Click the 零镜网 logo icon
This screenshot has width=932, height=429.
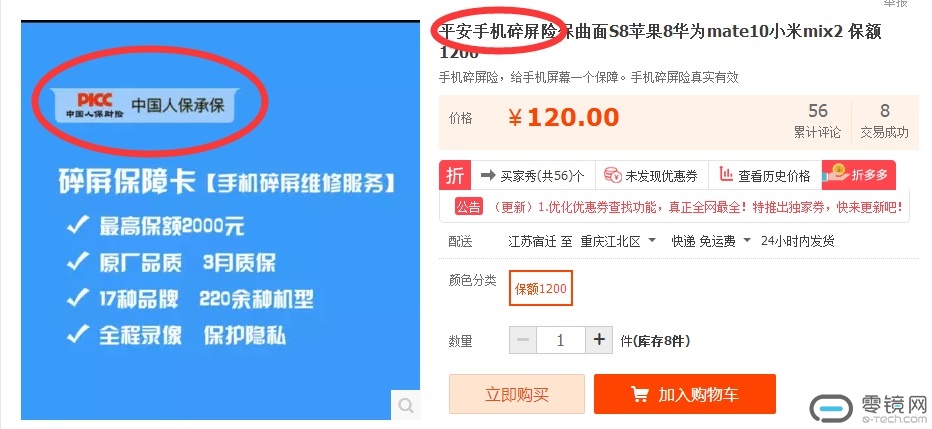[x=832, y=409]
